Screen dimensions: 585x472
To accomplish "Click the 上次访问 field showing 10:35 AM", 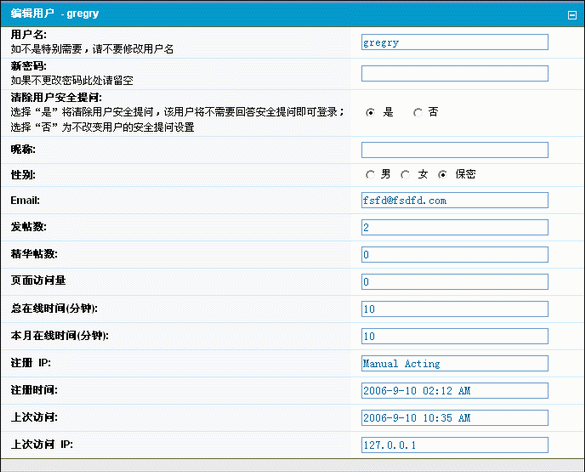I will click(x=455, y=418).
